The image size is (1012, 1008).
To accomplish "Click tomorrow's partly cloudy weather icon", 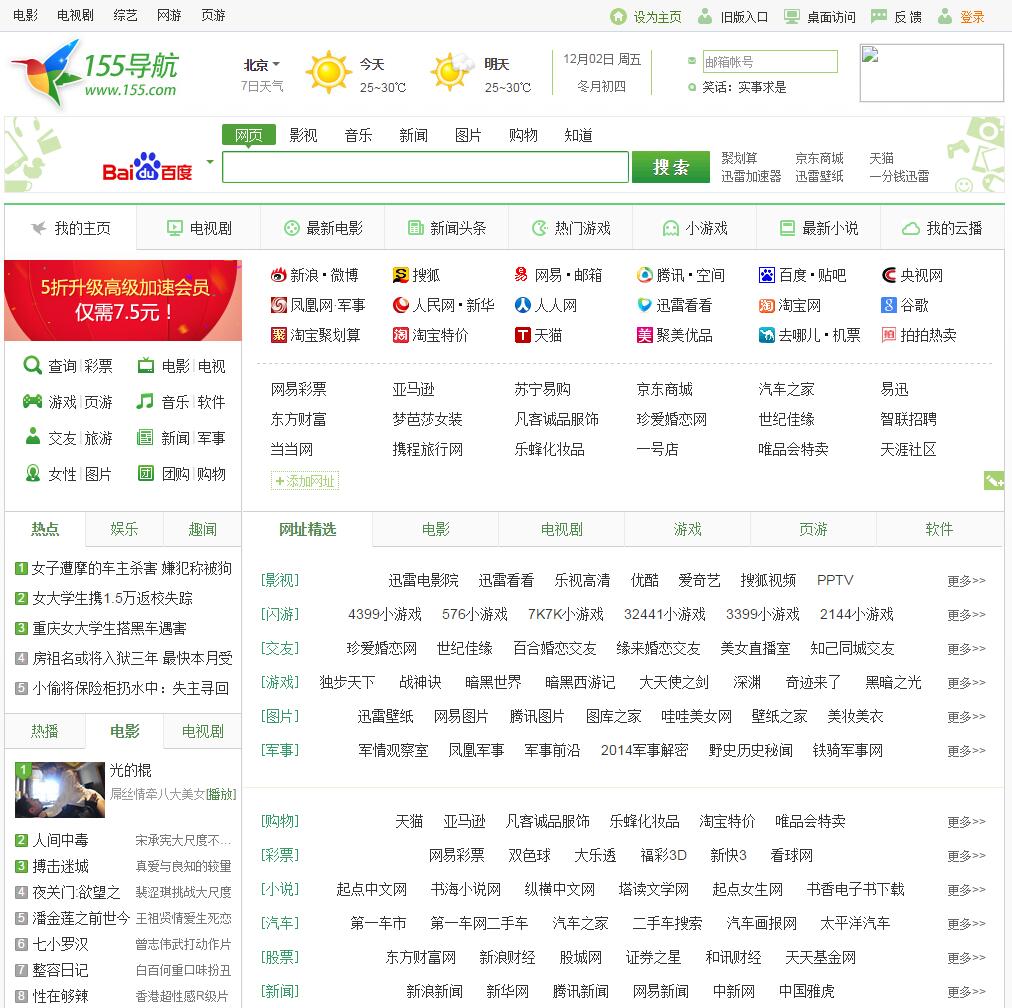I will pyautogui.click(x=452, y=72).
